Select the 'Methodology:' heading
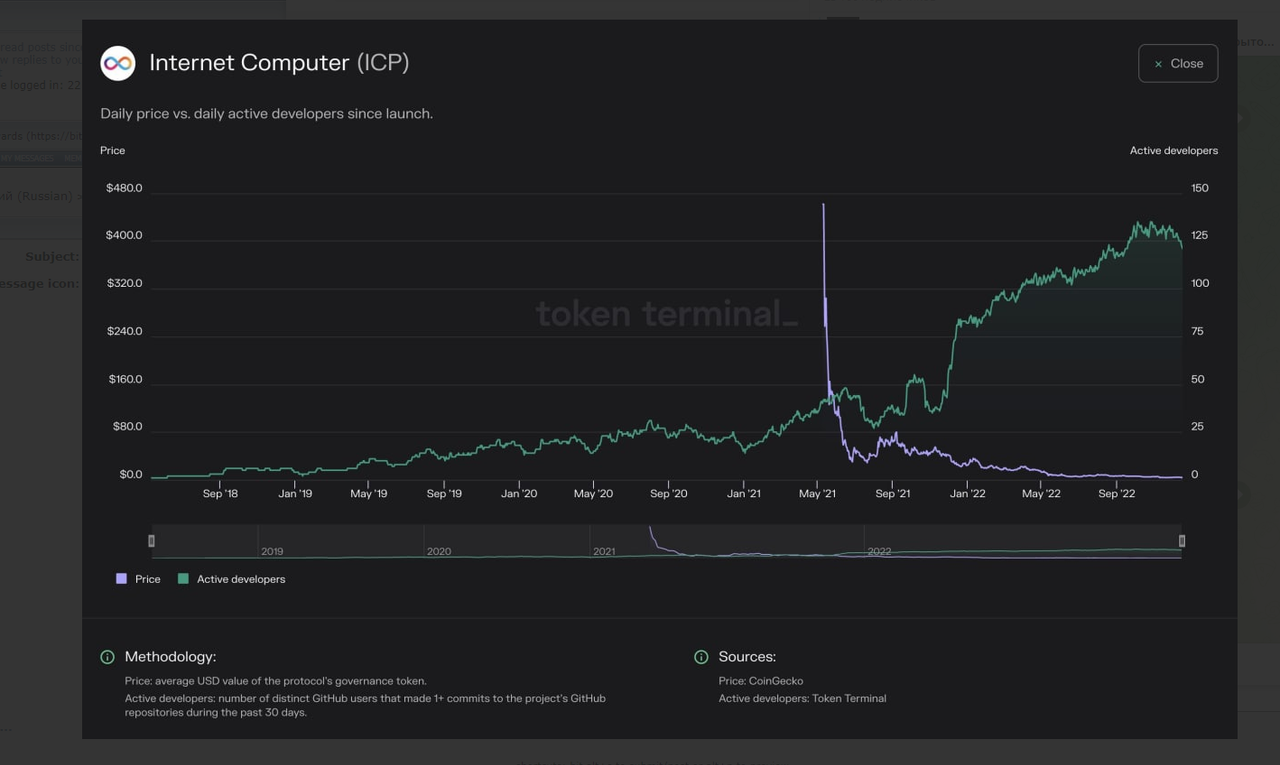1280x765 pixels. [x=170, y=657]
